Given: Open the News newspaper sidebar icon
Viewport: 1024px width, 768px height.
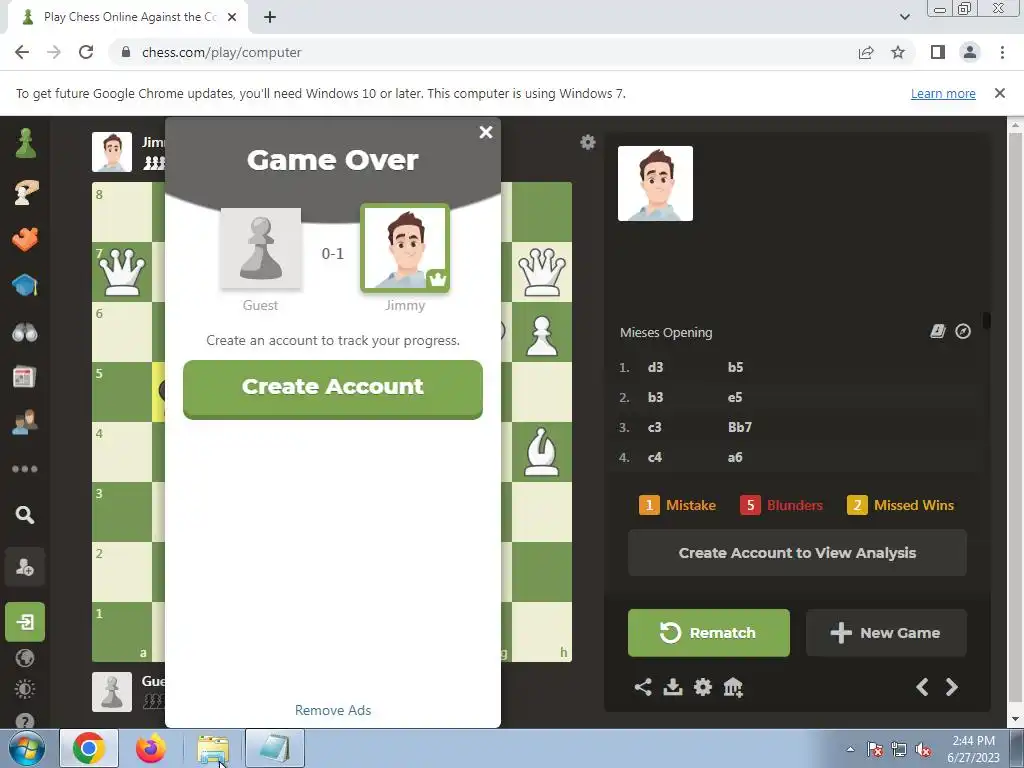Looking at the screenshot, I should [x=24, y=377].
